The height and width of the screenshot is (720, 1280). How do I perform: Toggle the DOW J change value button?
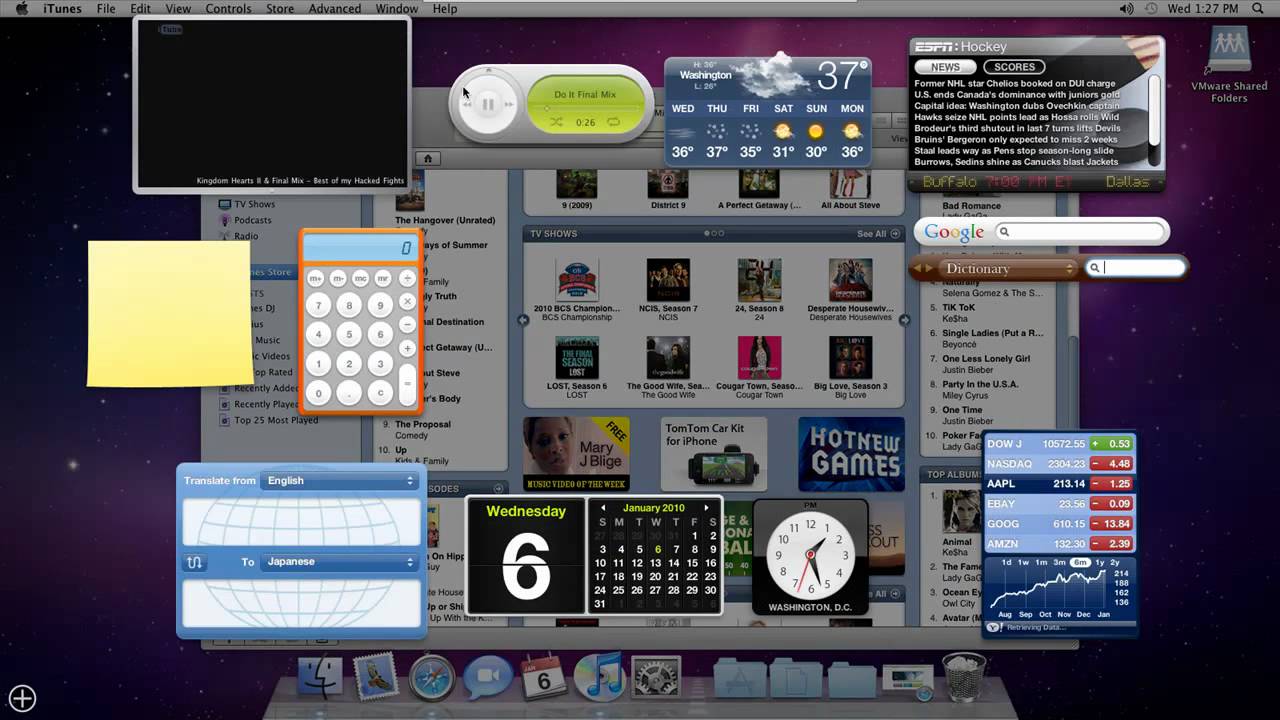click(x=1111, y=444)
